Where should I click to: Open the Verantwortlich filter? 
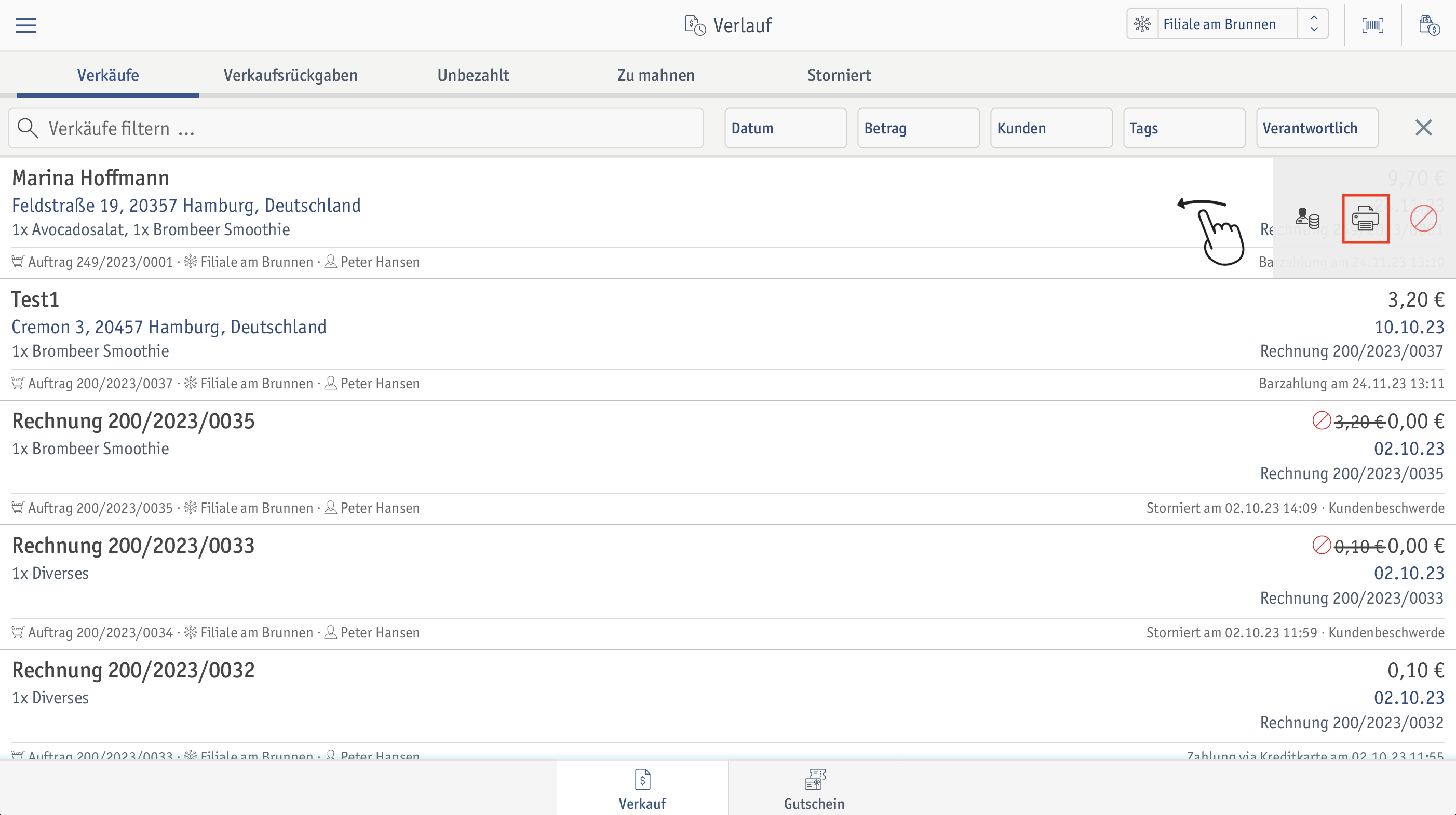point(1317,128)
